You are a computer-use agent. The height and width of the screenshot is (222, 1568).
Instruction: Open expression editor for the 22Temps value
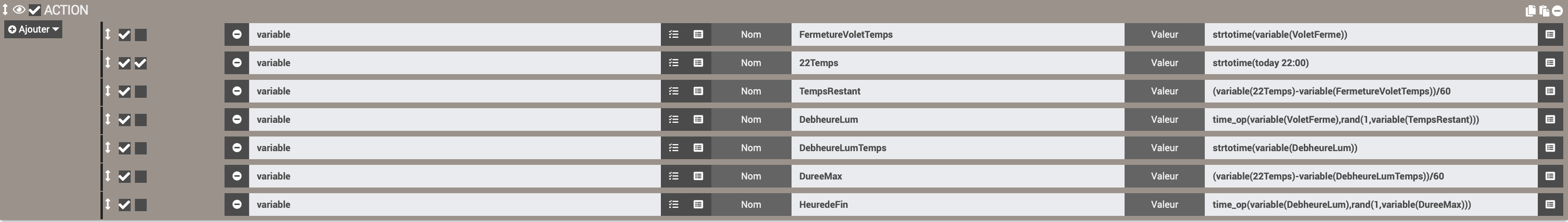tap(1550, 63)
